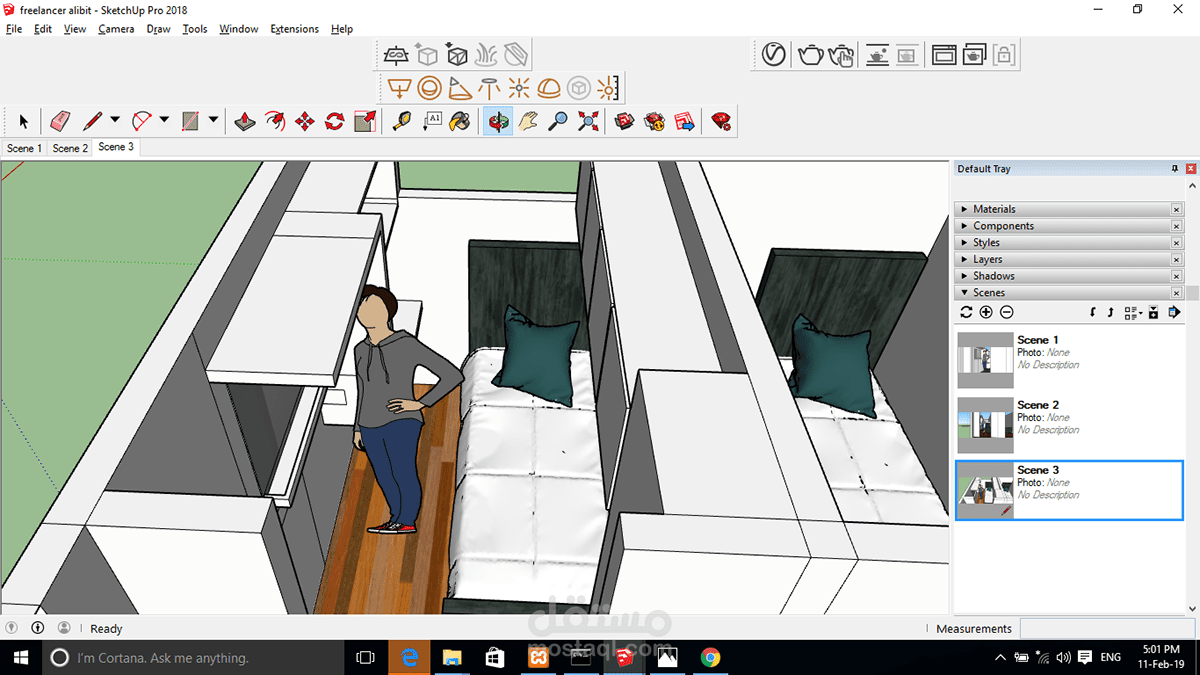This screenshot has height=675, width=1200.
Task: Choose the Tape Measure tool
Action: [x=402, y=121]
